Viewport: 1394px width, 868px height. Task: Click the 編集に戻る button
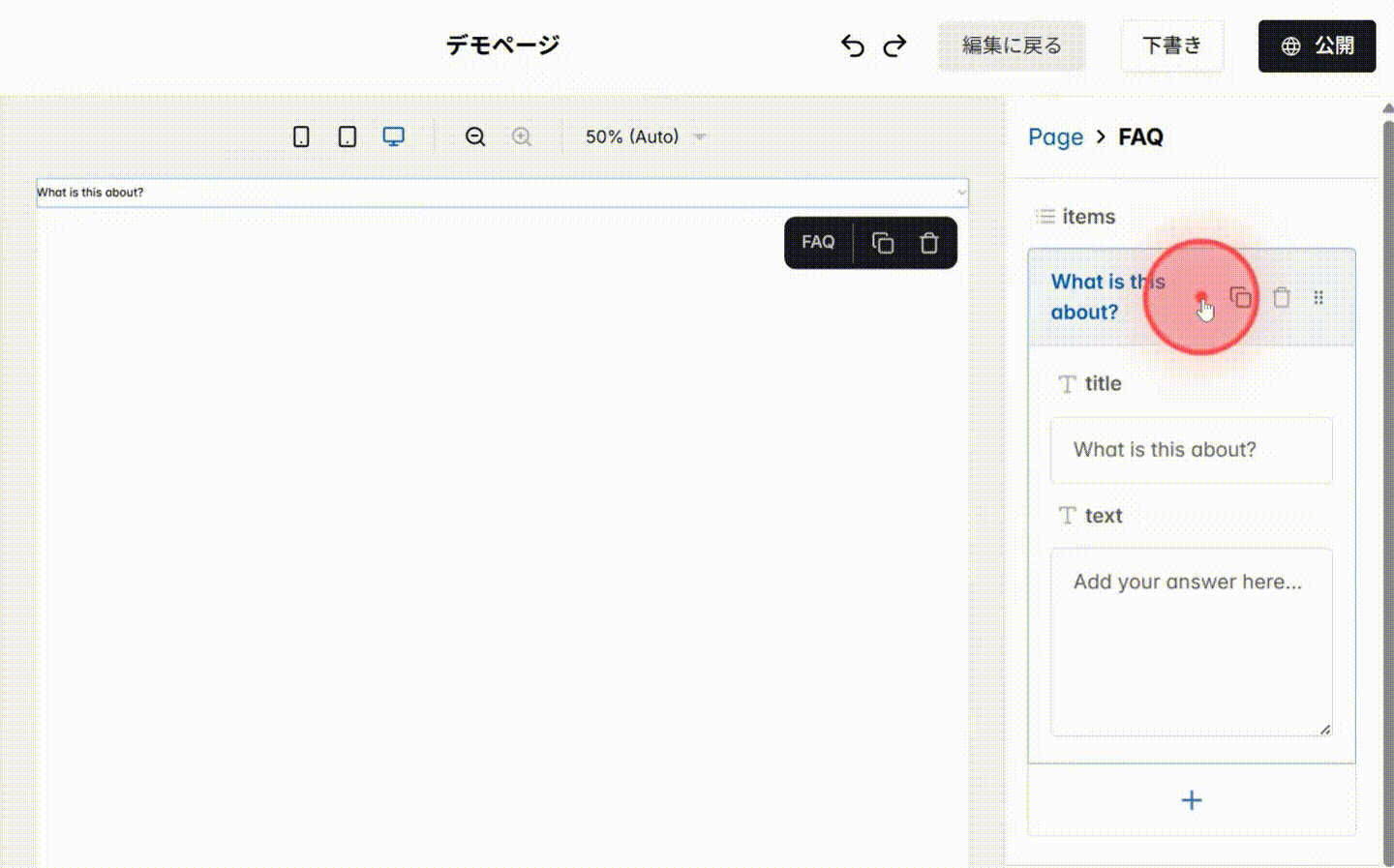(1011, 45)
